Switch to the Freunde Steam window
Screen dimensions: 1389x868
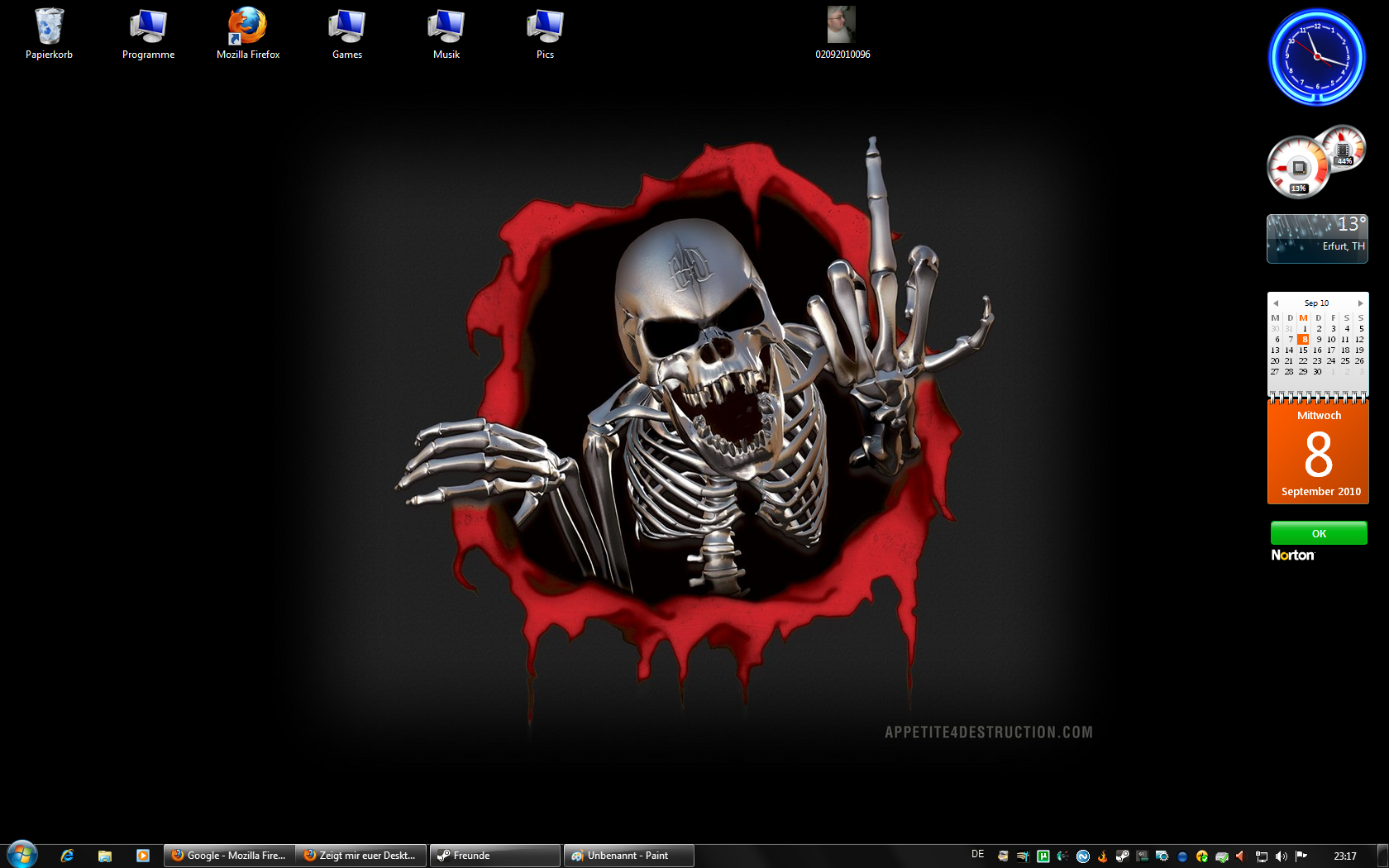tap(495, 856)
